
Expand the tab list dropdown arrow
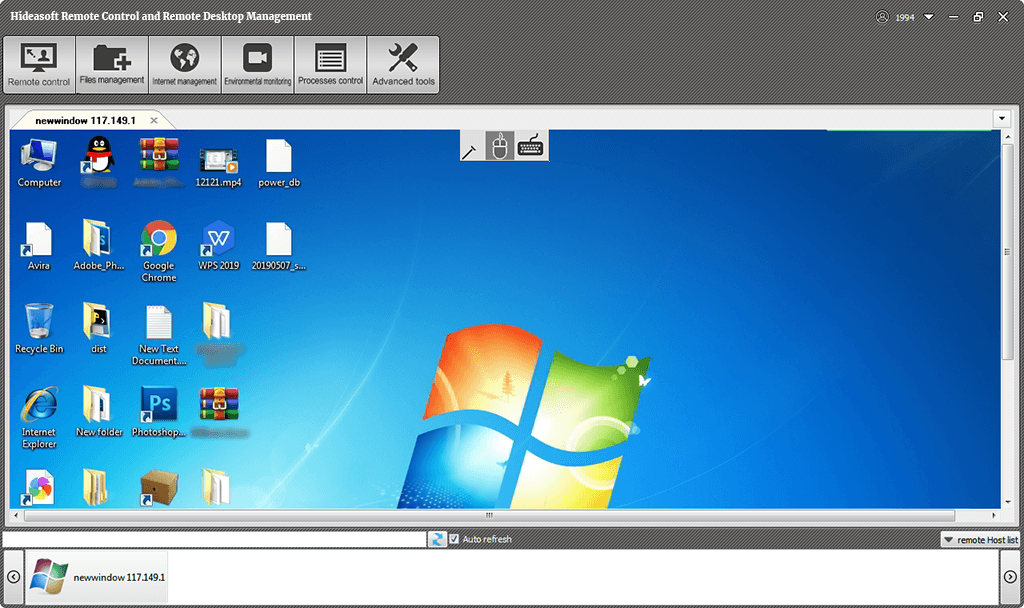pyautogui.click(x=1002, y=119)
